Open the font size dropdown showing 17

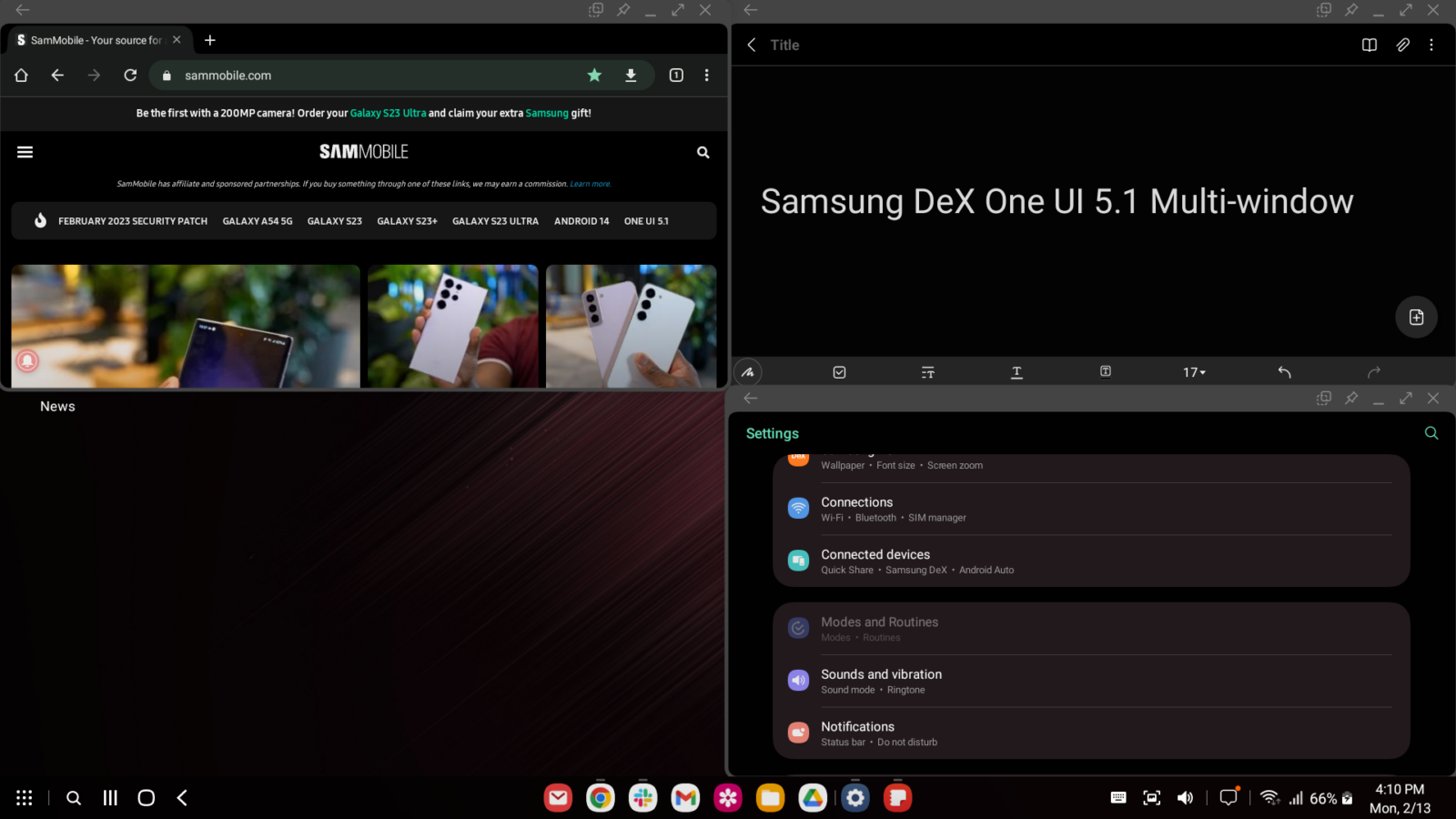pos(1193,371)
